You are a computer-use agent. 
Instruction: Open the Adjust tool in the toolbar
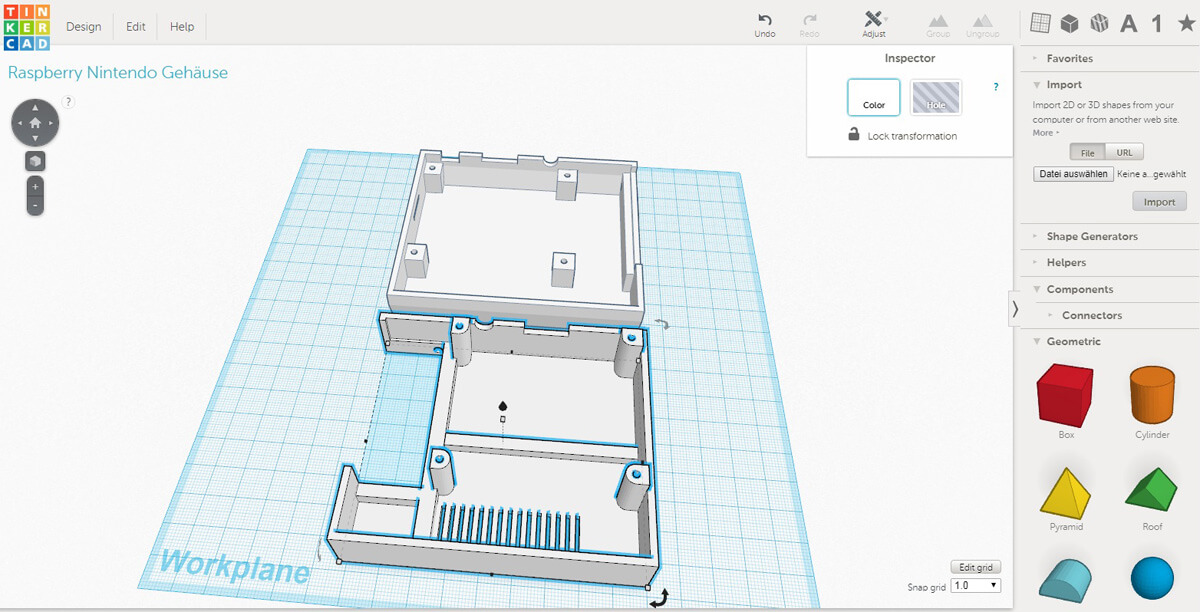(872, 24)
